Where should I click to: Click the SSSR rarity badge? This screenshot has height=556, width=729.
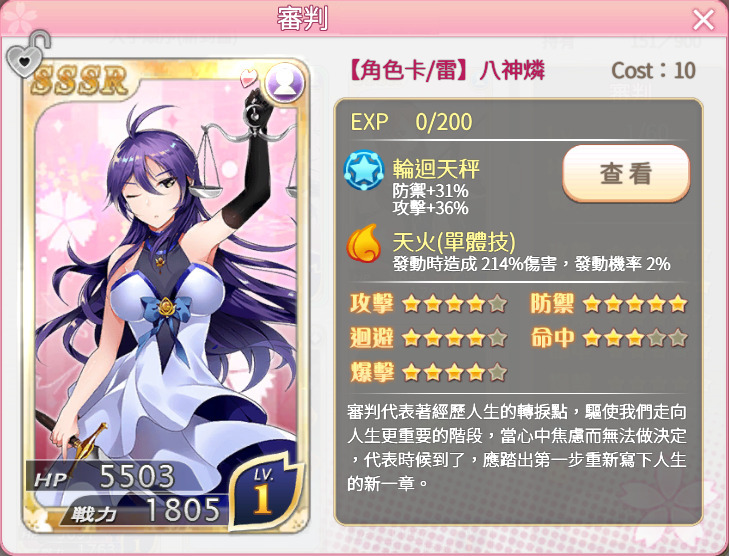(x=80, y=80)
